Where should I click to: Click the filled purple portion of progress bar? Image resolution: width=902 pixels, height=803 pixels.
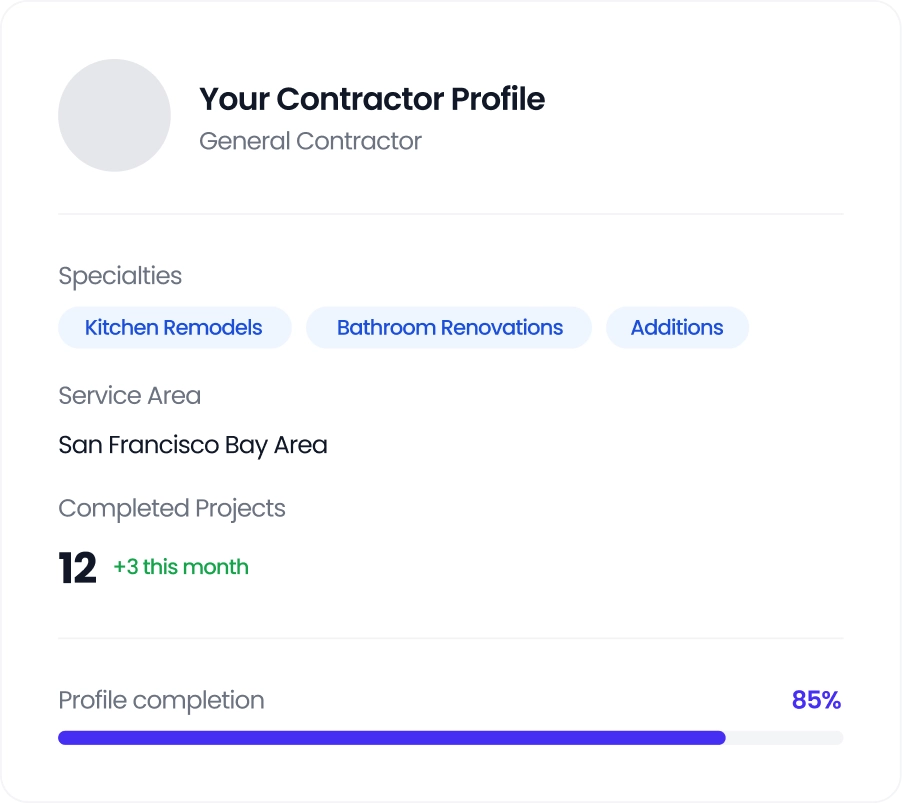click(390, 737)
